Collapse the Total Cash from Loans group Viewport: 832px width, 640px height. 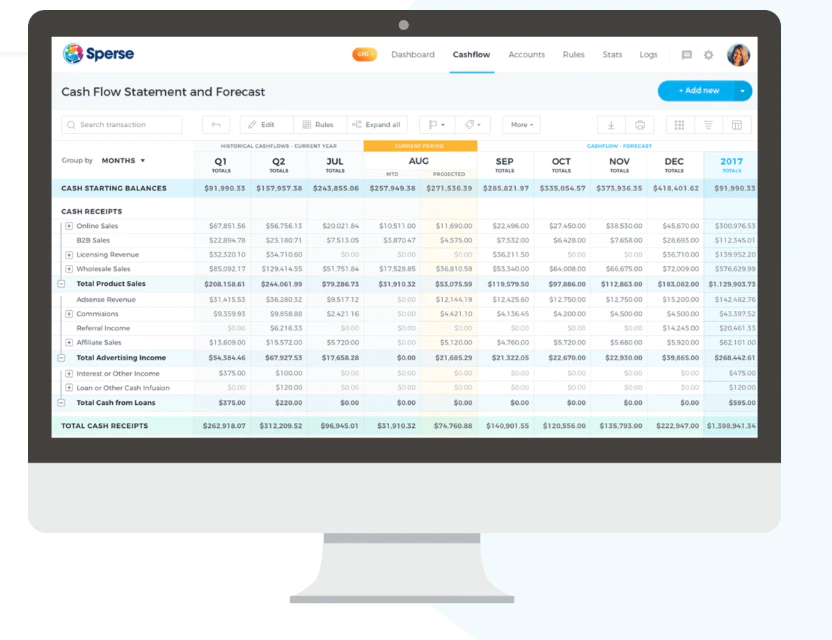[62, 403]
